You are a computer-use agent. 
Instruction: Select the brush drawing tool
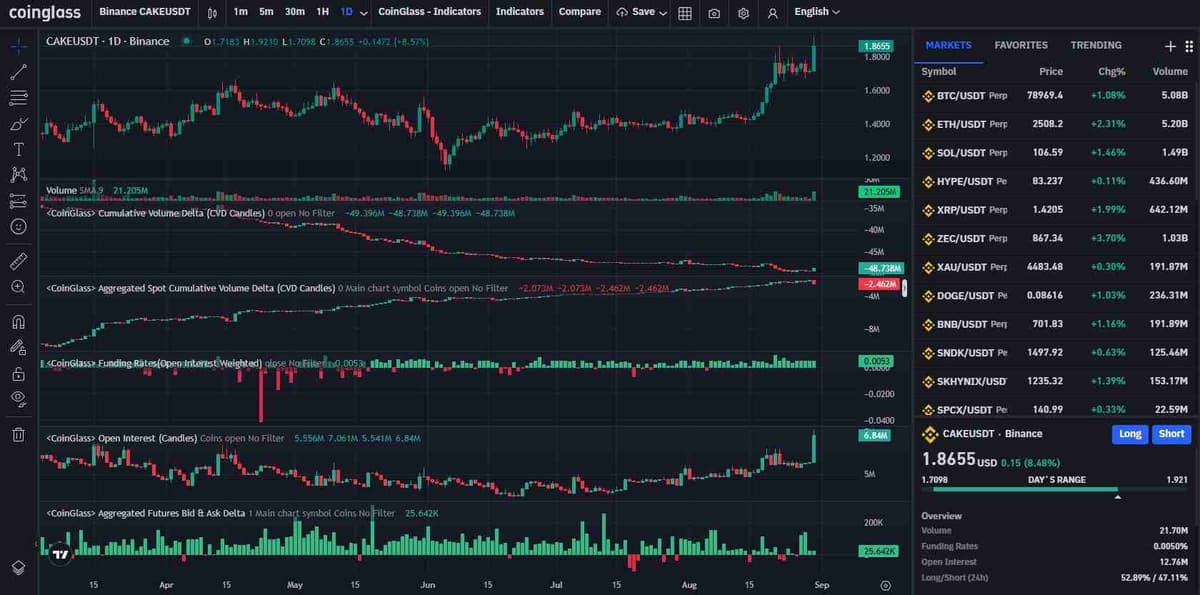[18, 124]
